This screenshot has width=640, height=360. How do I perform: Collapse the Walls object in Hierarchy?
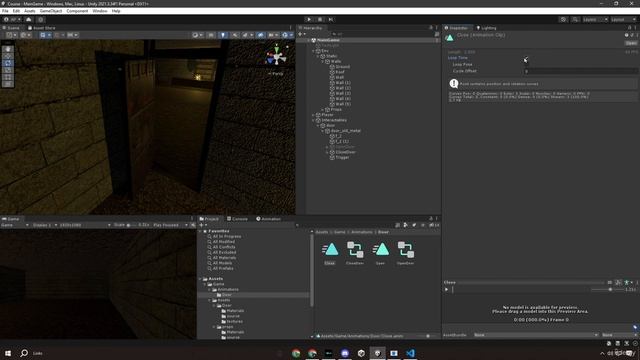tap(323, 62)
